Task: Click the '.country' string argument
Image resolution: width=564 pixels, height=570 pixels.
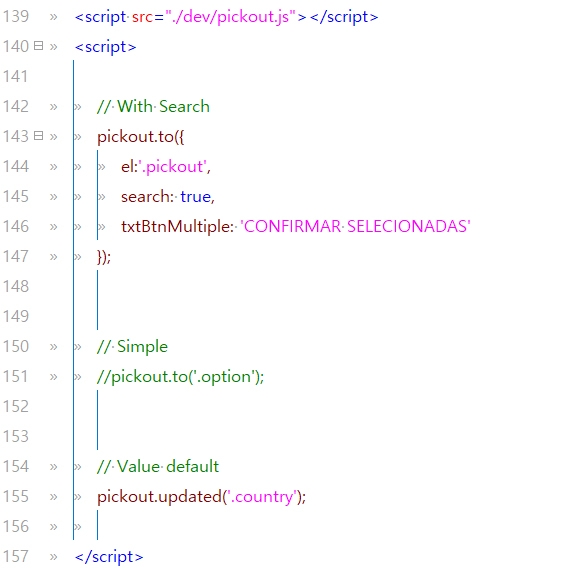Action: coord(262,497)
